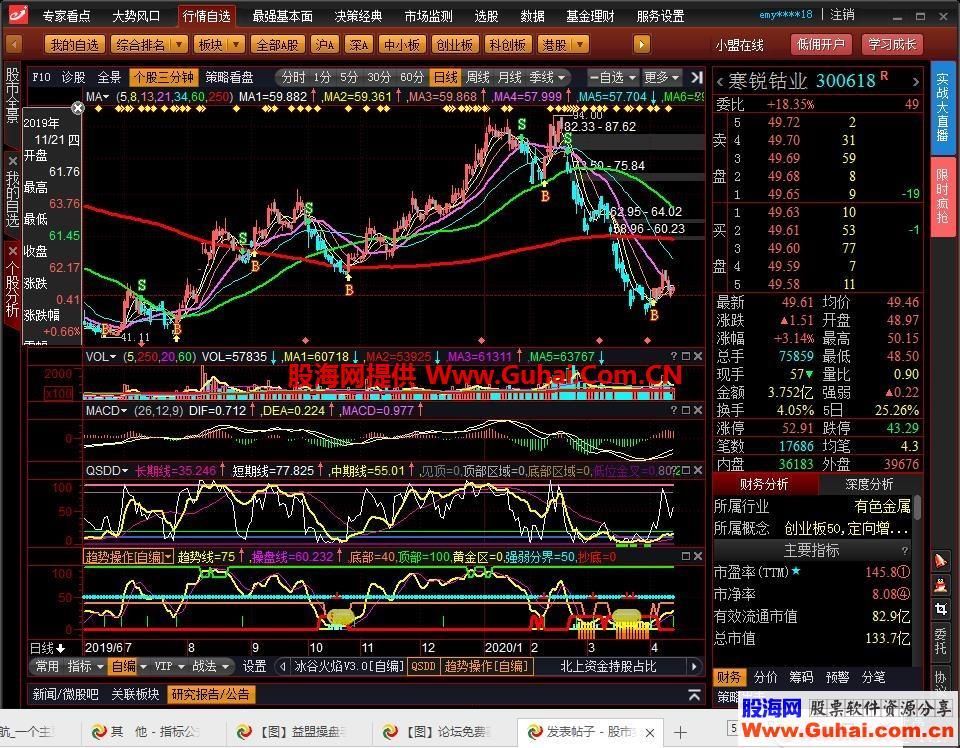Screen dimensions: 960x748
Task: Open help for MACD indicator pane
Action: coord(673,410)
